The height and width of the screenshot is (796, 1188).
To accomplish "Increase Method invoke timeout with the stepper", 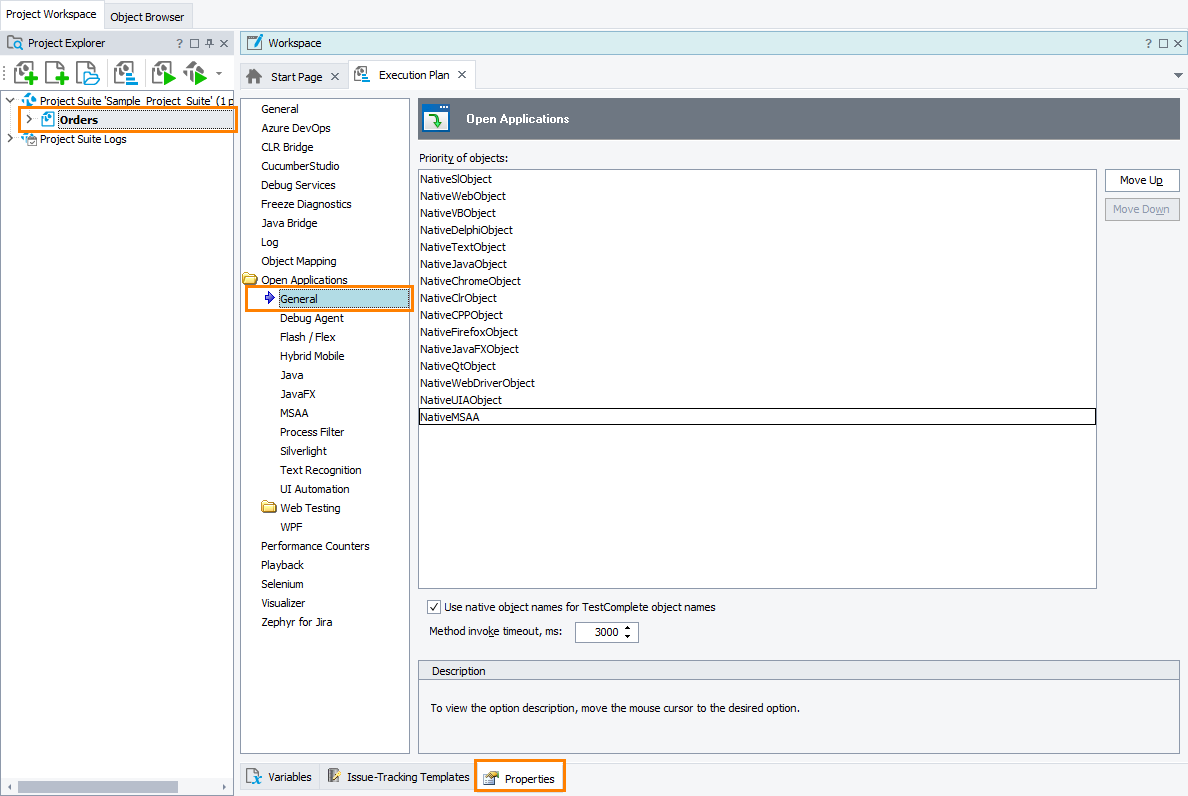I will pyautogui.click(x=628, y=628).
